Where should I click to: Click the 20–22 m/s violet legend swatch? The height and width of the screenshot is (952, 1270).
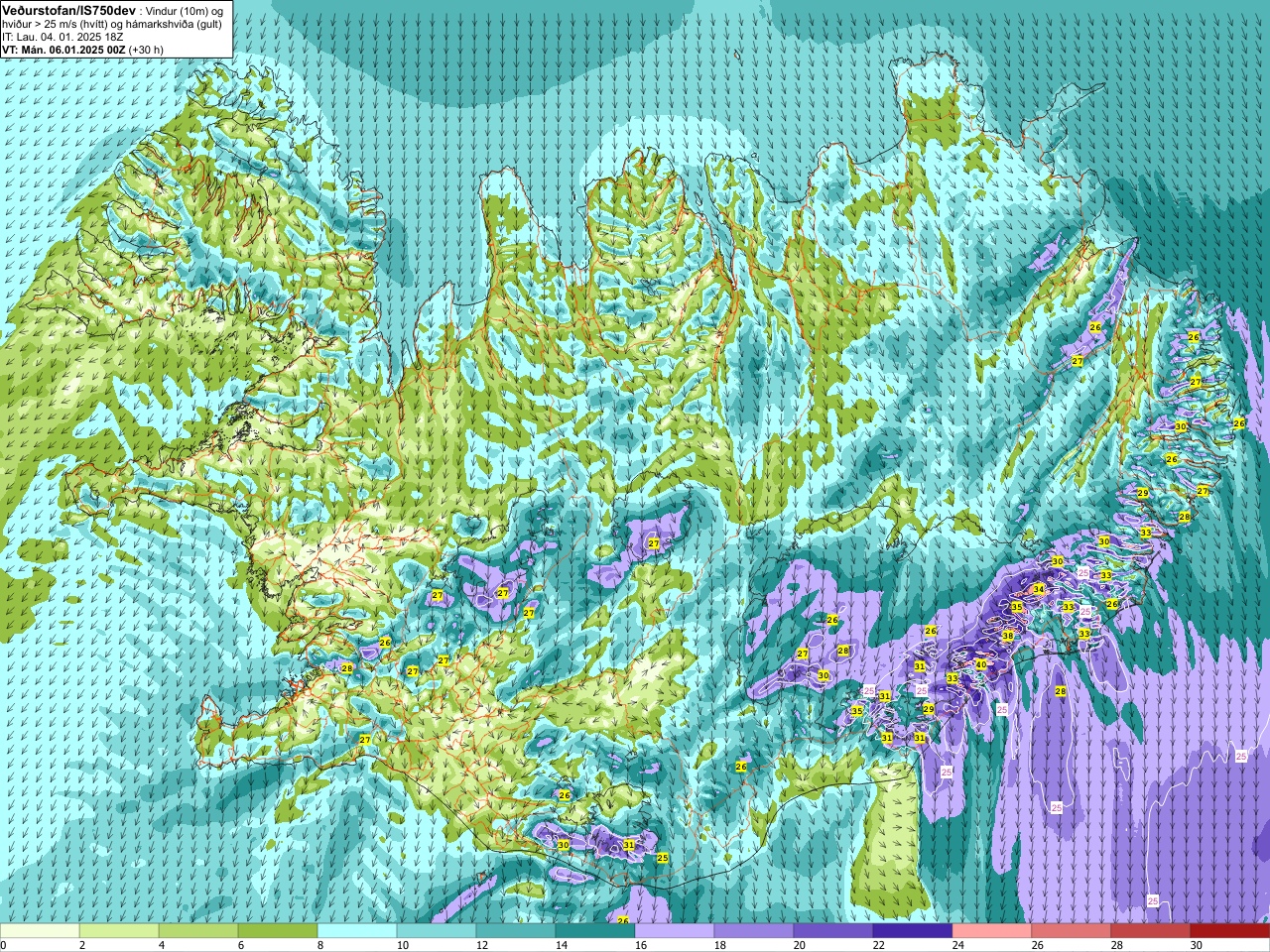click(833, 932)
